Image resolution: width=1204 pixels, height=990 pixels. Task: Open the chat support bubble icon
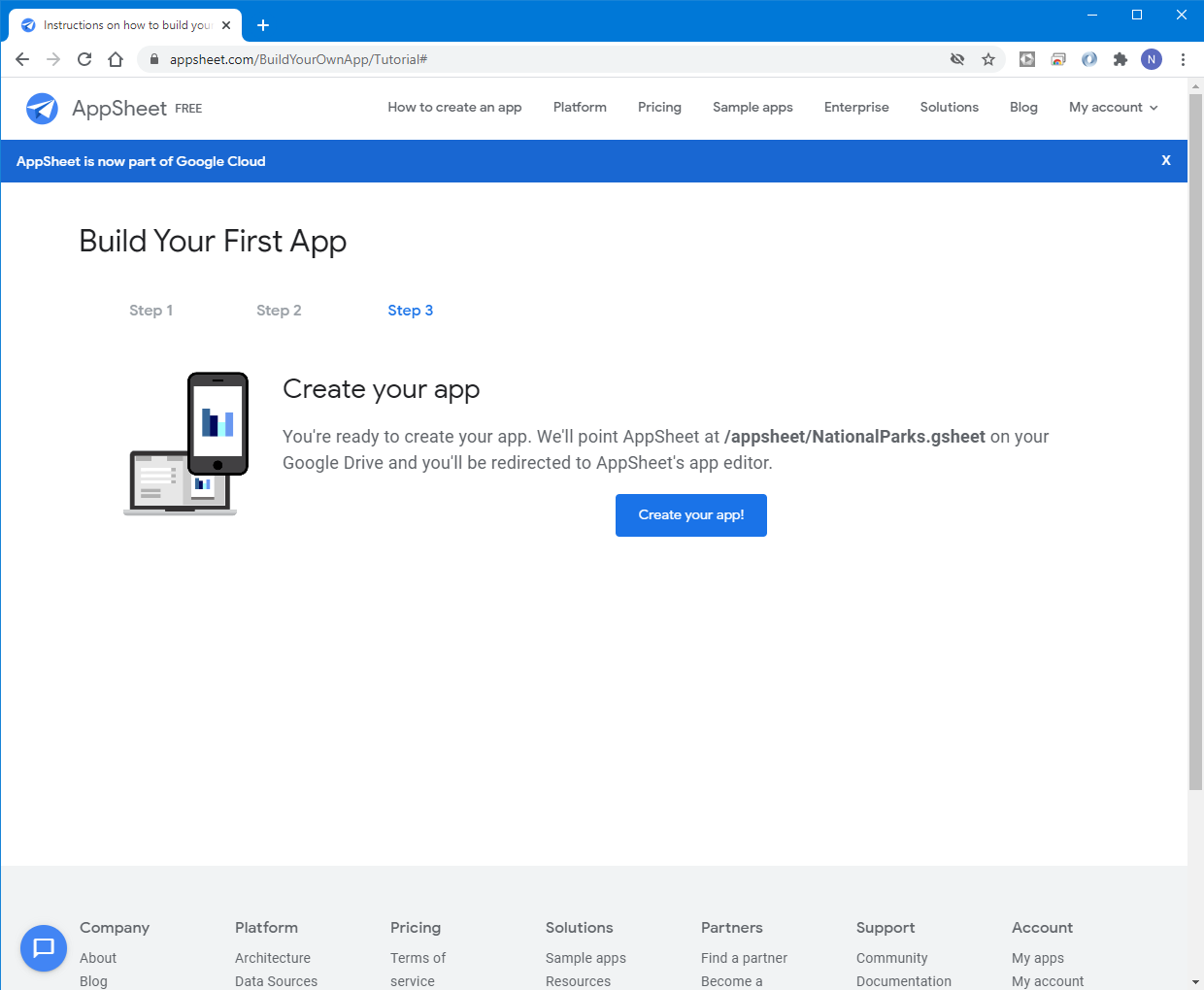click(x=44, y=947)
